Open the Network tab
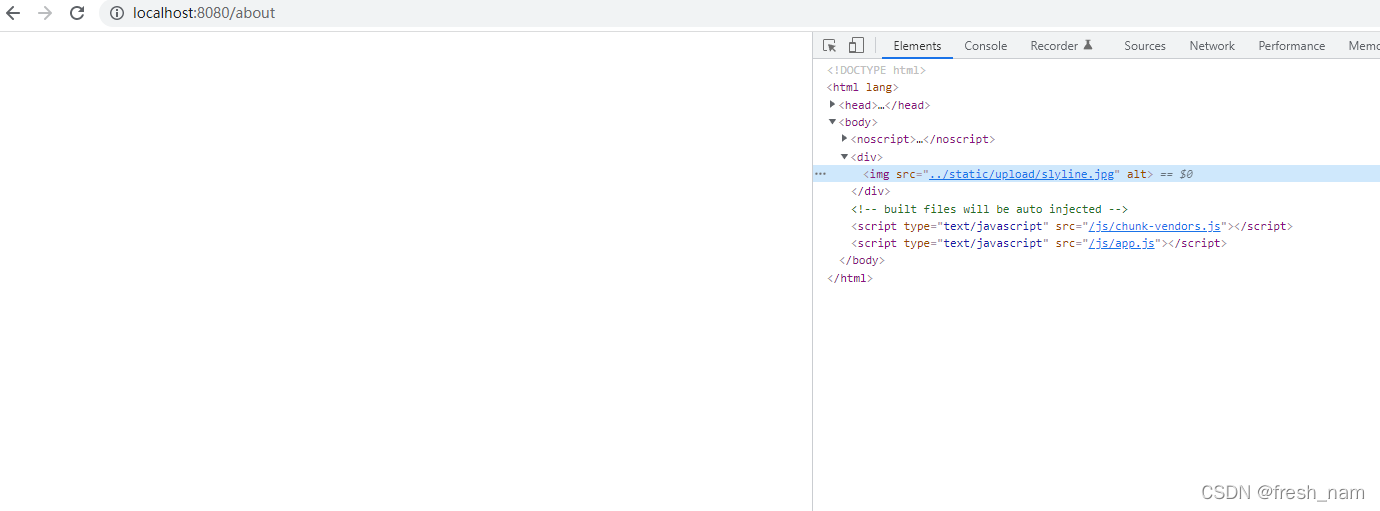Screen dimensions: 1380x511 tap(1212, 46)
